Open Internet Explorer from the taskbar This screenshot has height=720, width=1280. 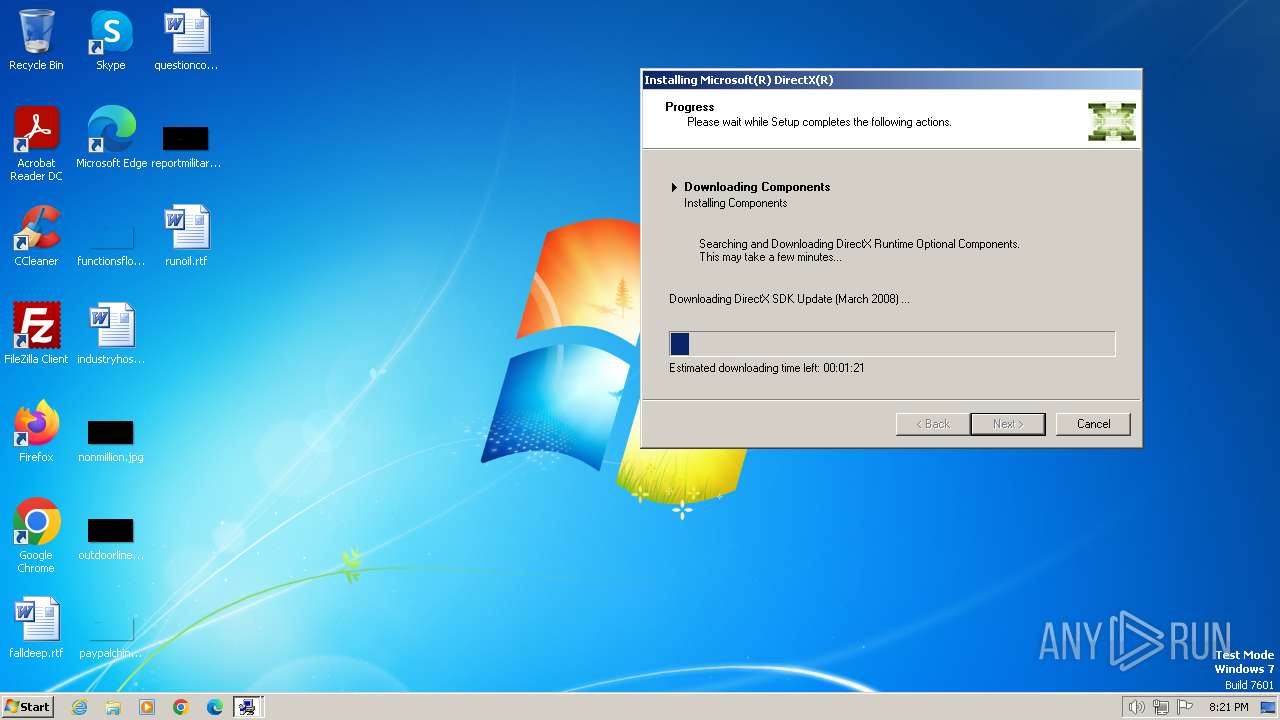[79, 707]
